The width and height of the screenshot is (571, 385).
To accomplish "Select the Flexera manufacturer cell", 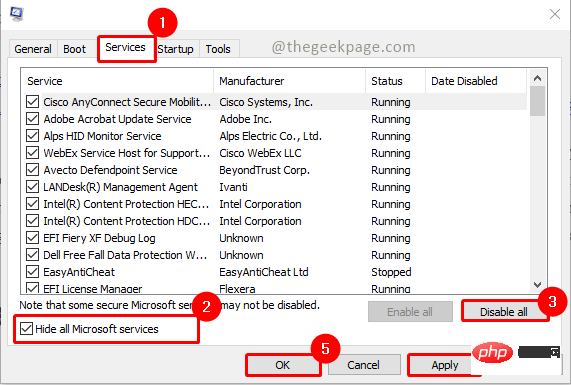I will [x=237, y=289].
